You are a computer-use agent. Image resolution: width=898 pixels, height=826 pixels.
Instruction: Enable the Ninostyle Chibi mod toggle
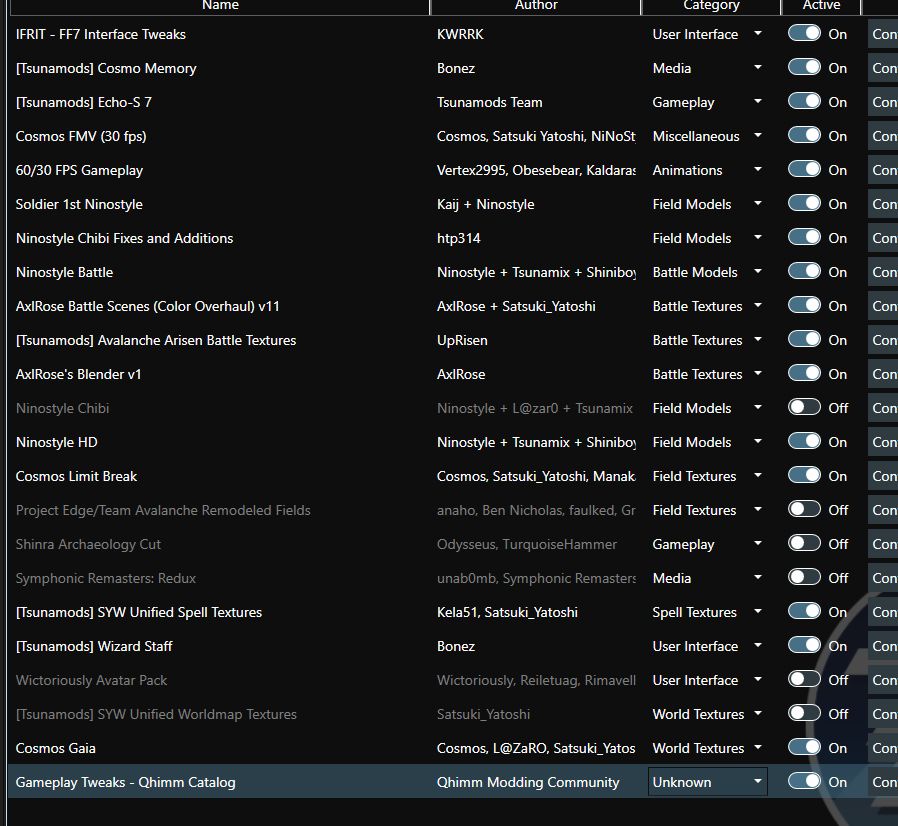tap(804, 407)
